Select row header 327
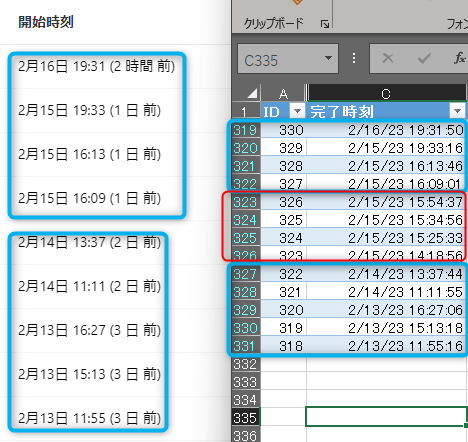 pyautogui.click(x=246, y=274)
